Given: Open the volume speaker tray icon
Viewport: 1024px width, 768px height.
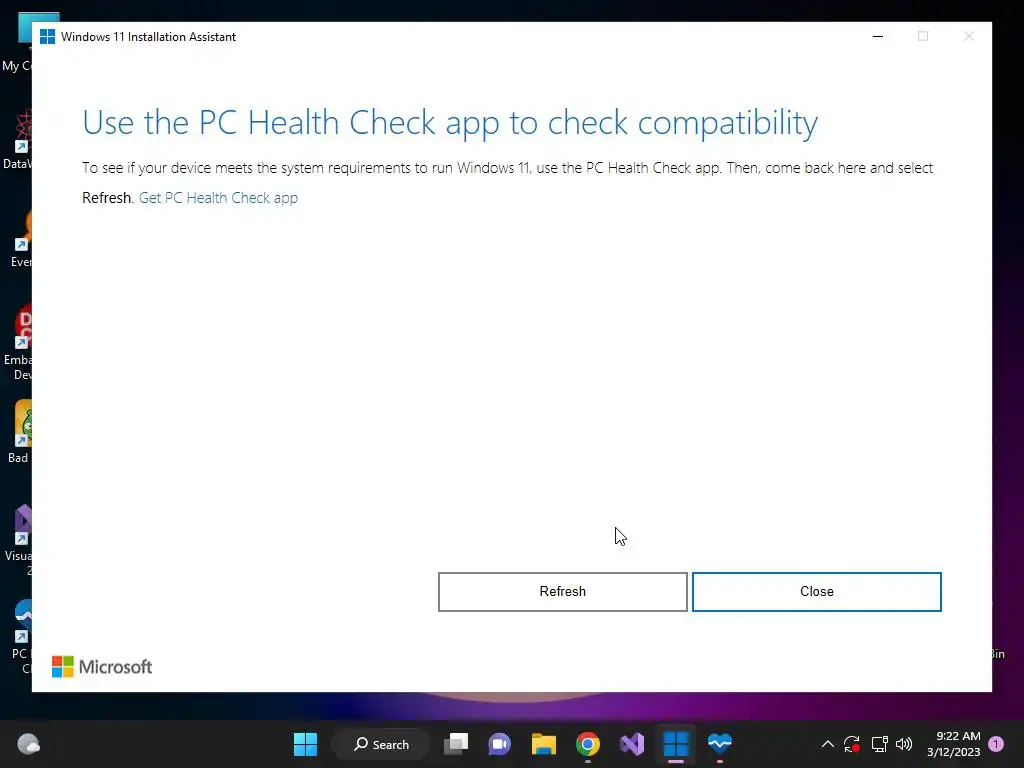Looking at the screenshot, I should (904, 744).
